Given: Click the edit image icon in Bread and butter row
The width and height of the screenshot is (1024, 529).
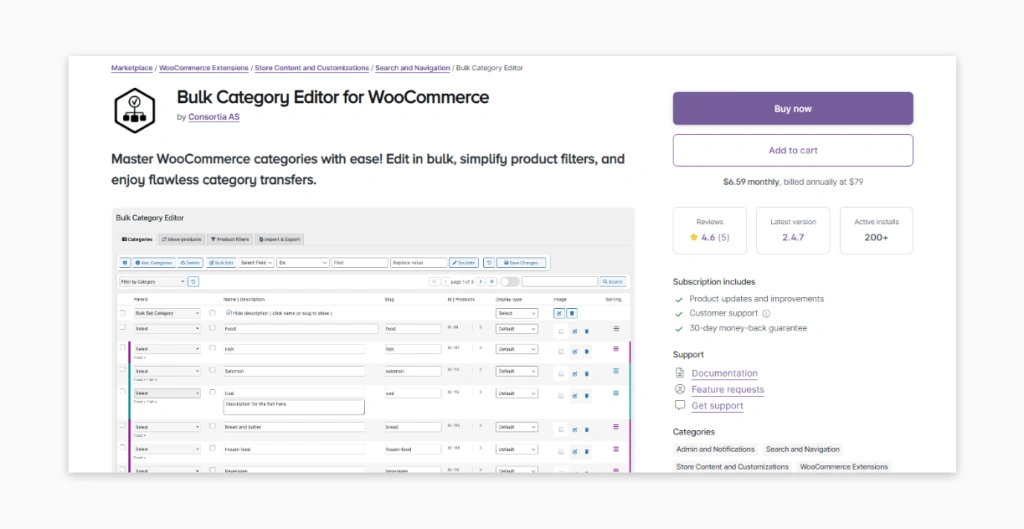Looking at the screenshot, I should click(x=575, y=429).
